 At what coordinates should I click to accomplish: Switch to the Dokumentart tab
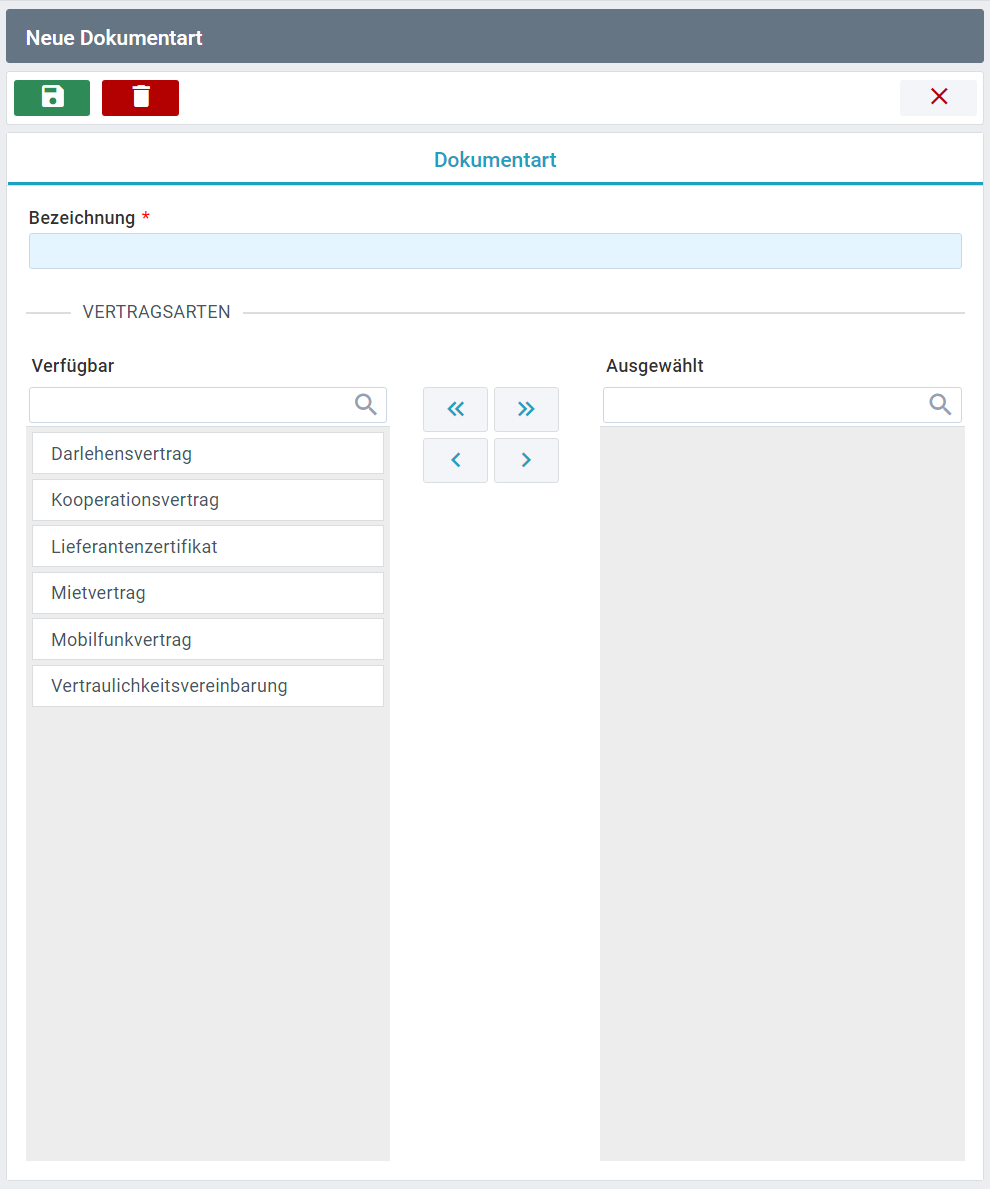pyautogui.click(x=495, y=160)
